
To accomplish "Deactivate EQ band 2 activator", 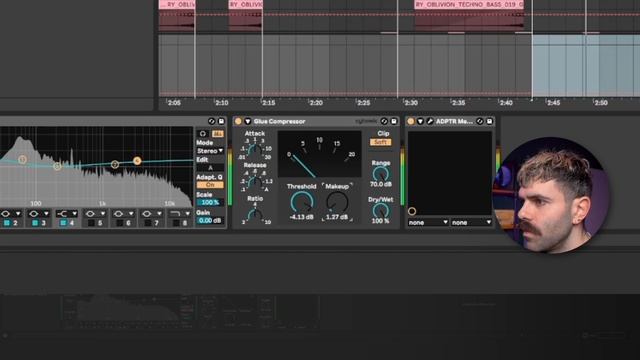I will point(7,223).
